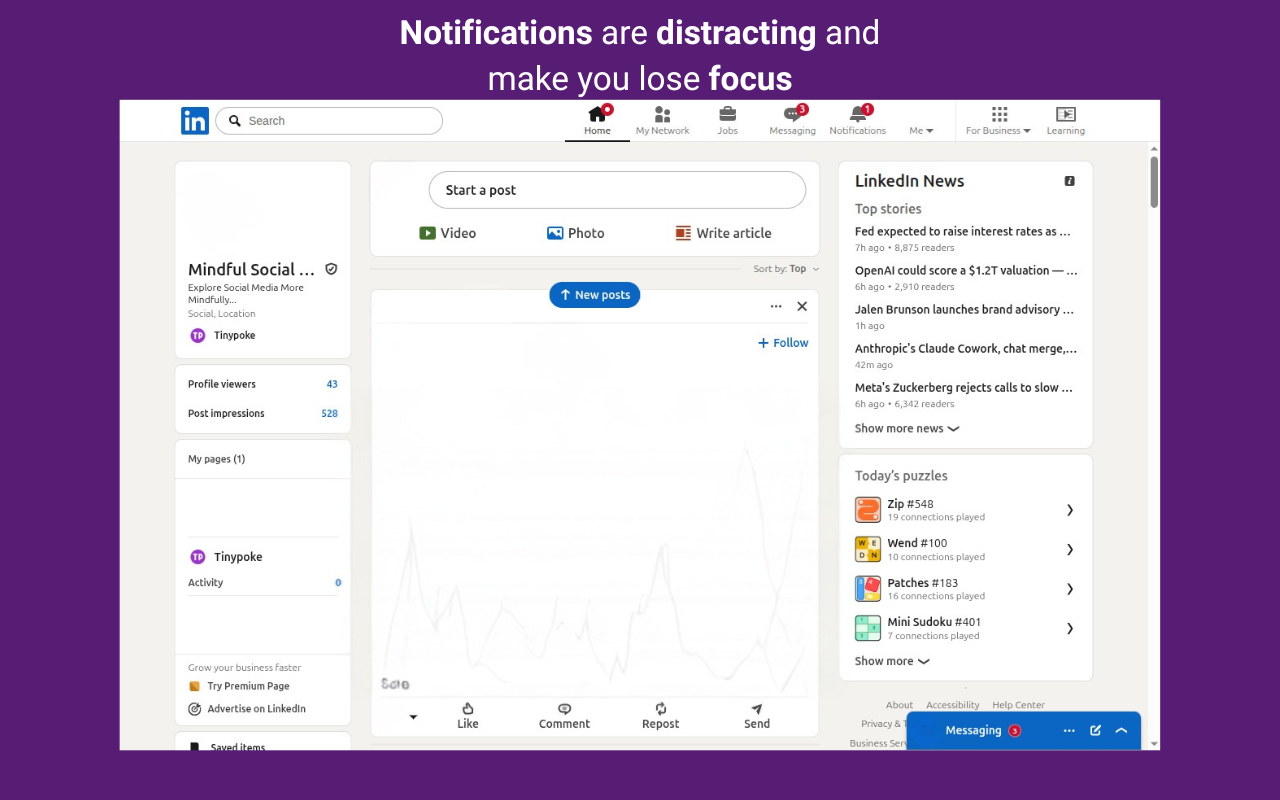Open the Sort by Top dropdown
This screenshot has width=1280, height=800.
click(787, 269)
